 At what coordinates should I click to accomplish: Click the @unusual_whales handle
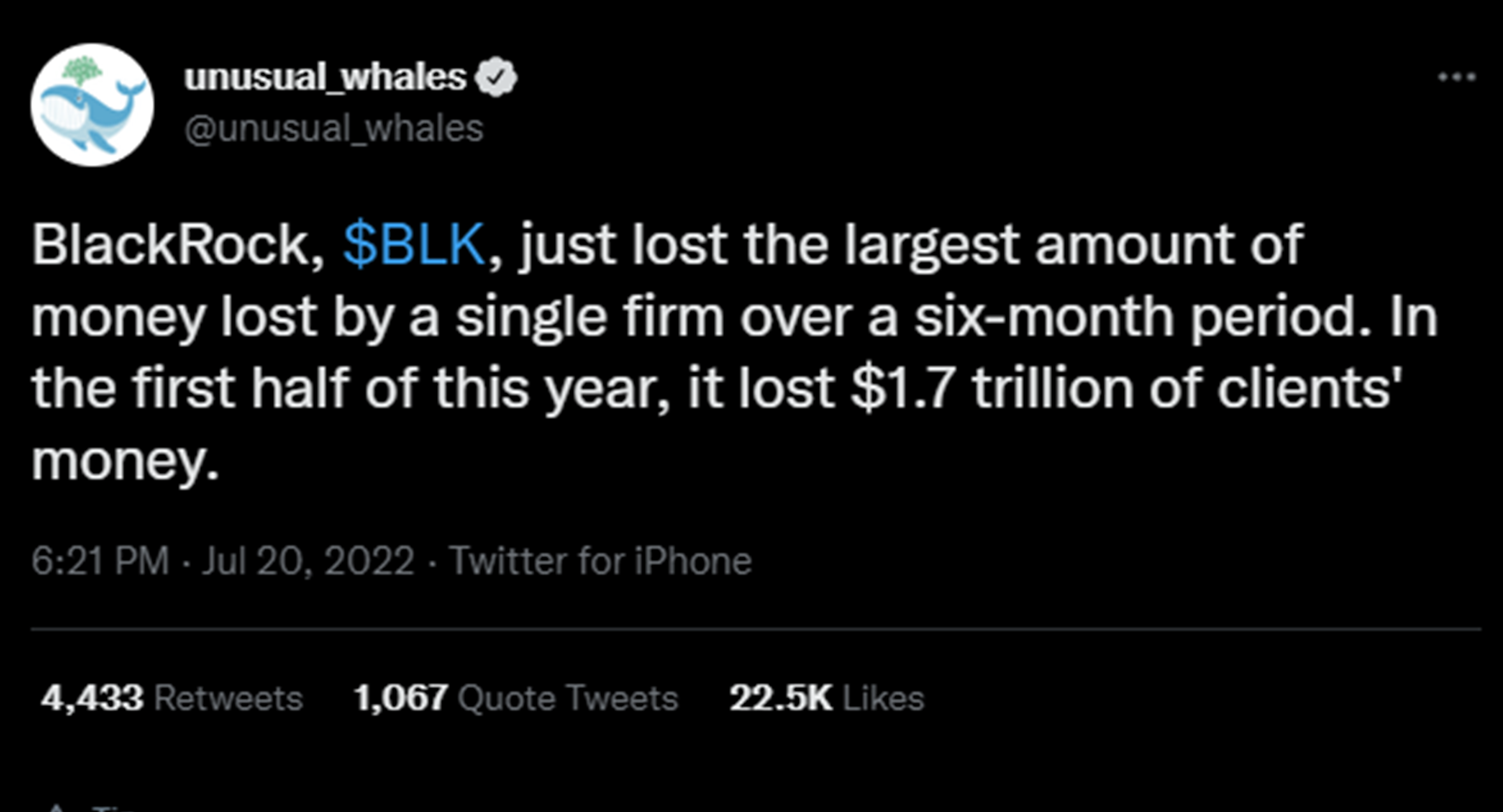pos(334,129)
